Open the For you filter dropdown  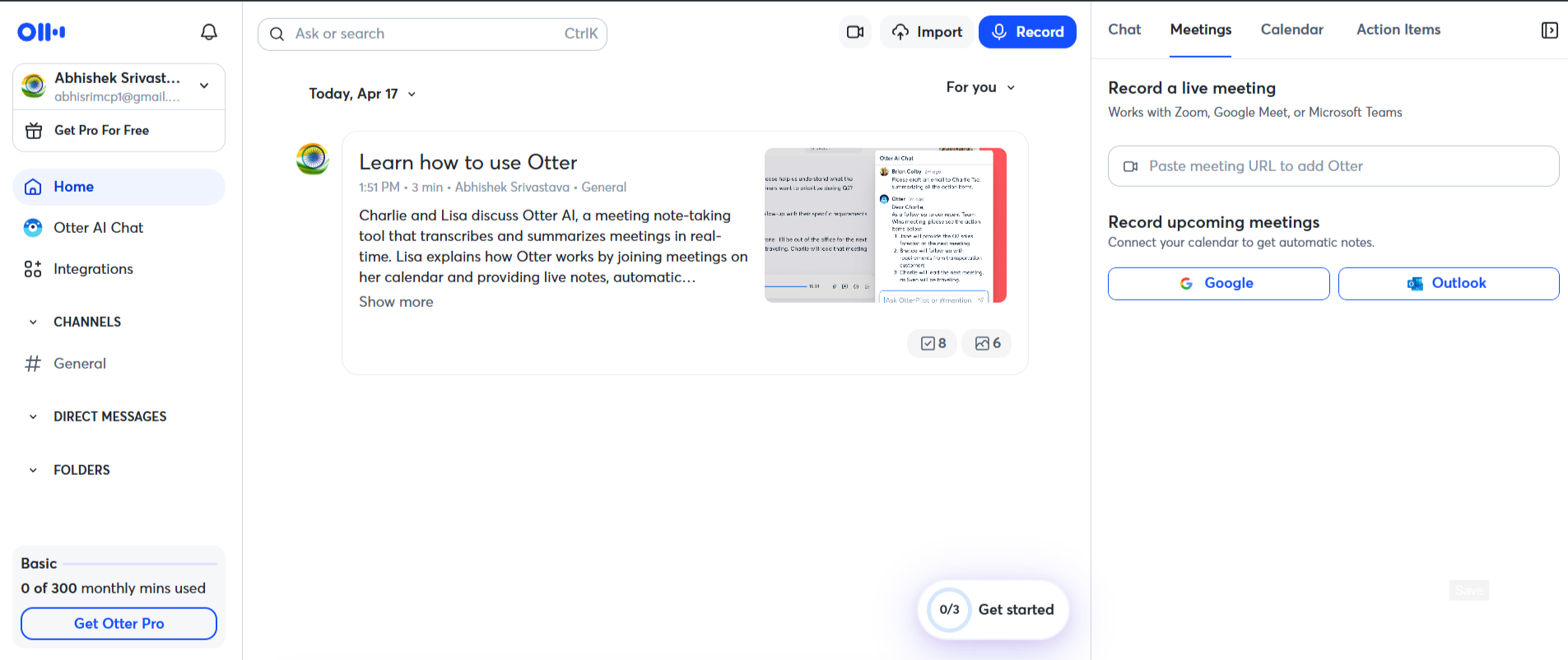point(980,87)
